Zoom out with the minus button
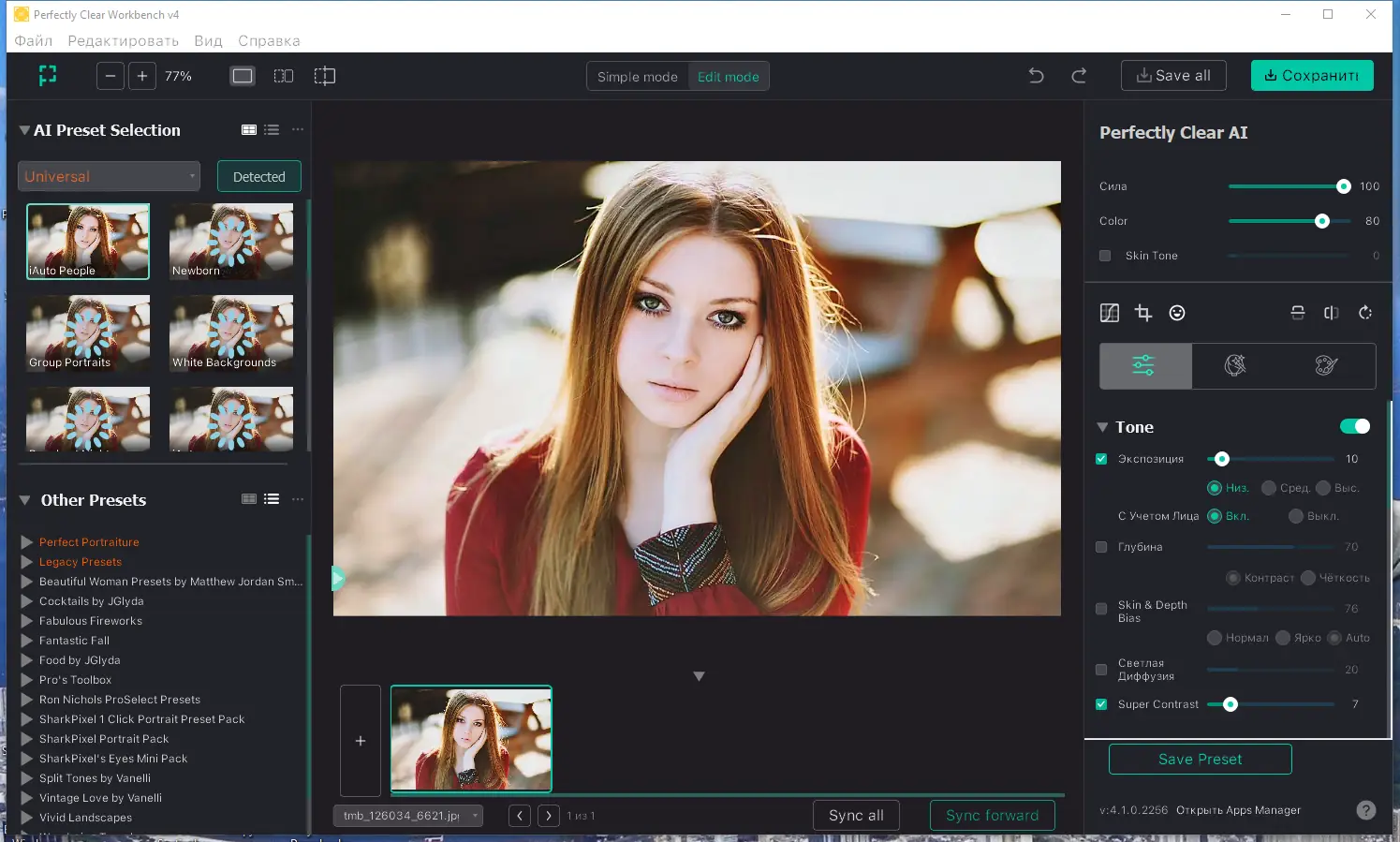This screenshot has height=842, width=1400. pos(111,76)
